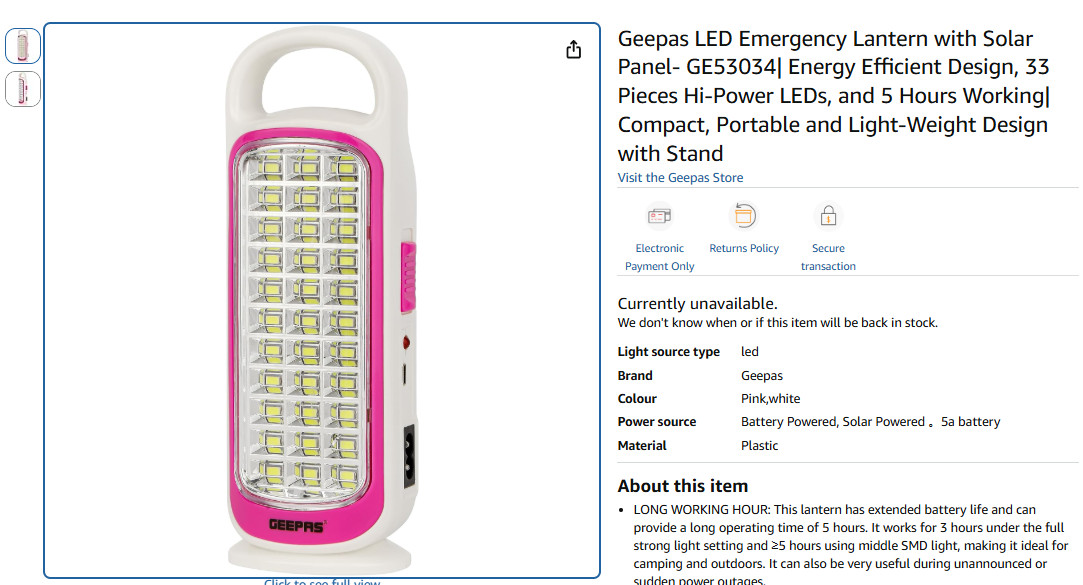Click the Geepas LED Emergency Lantern product title
Image resolution: width=1083 pixels, height=585 pixels.
click(x=834, y=95)
